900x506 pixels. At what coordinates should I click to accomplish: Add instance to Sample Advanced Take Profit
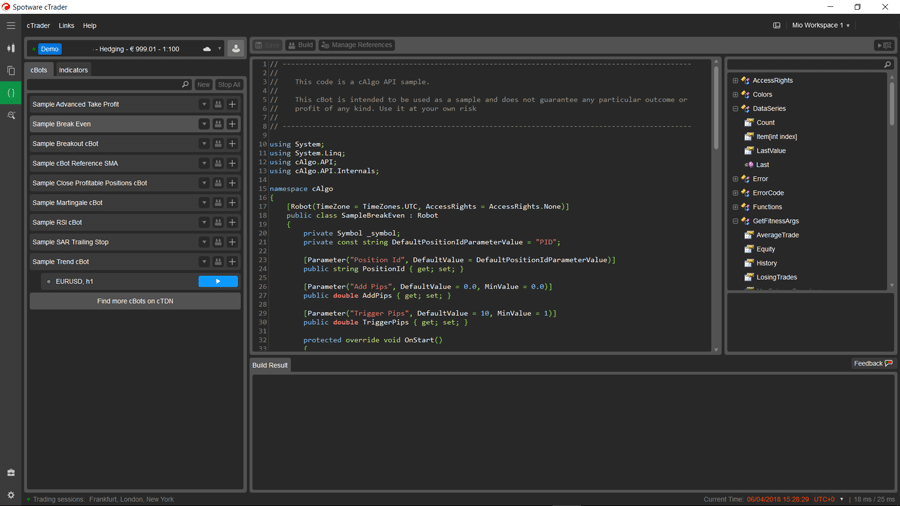pyautogui.click(x=232, y=104)
